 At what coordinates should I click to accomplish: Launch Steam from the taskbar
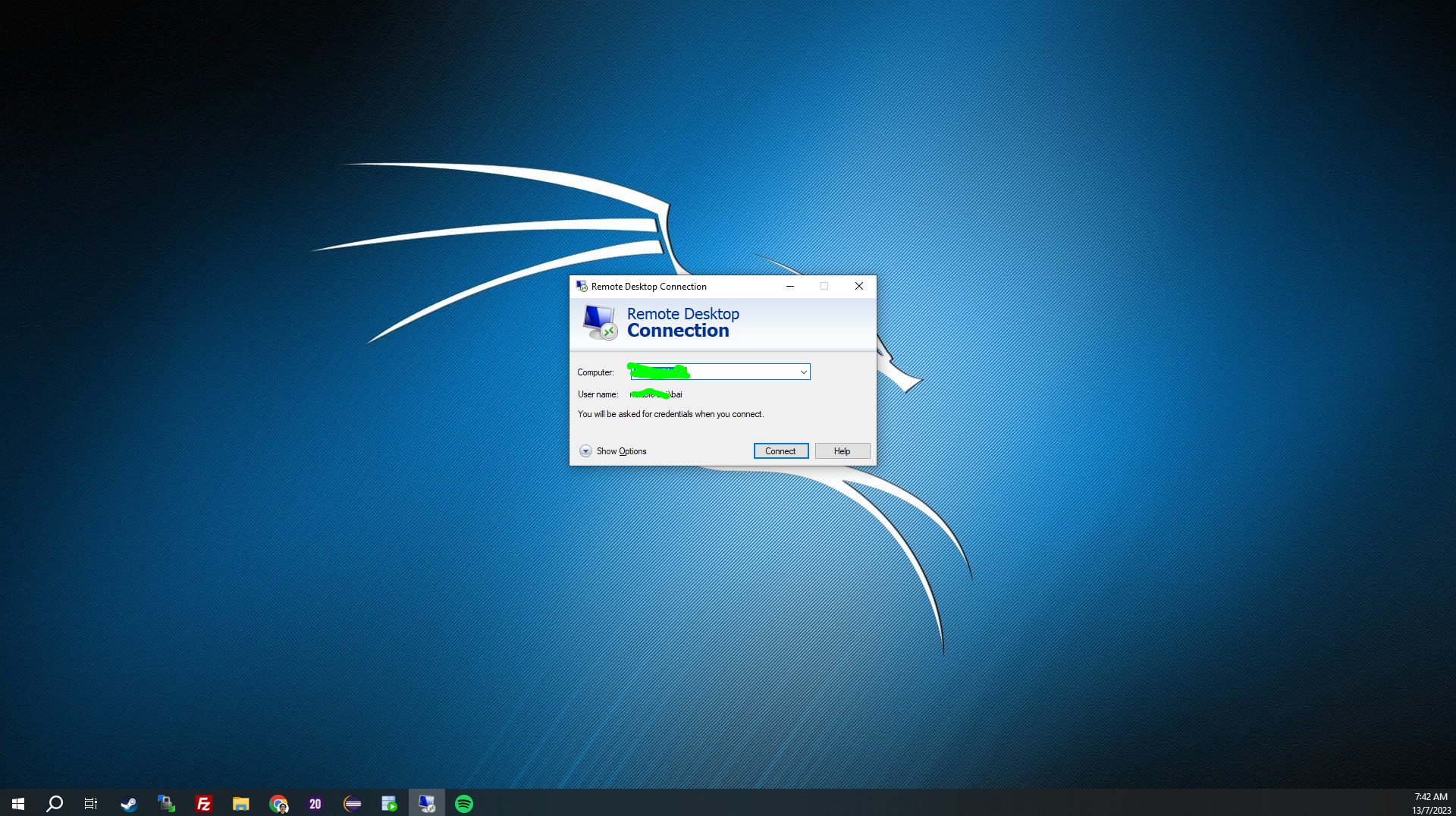(129, 803)
